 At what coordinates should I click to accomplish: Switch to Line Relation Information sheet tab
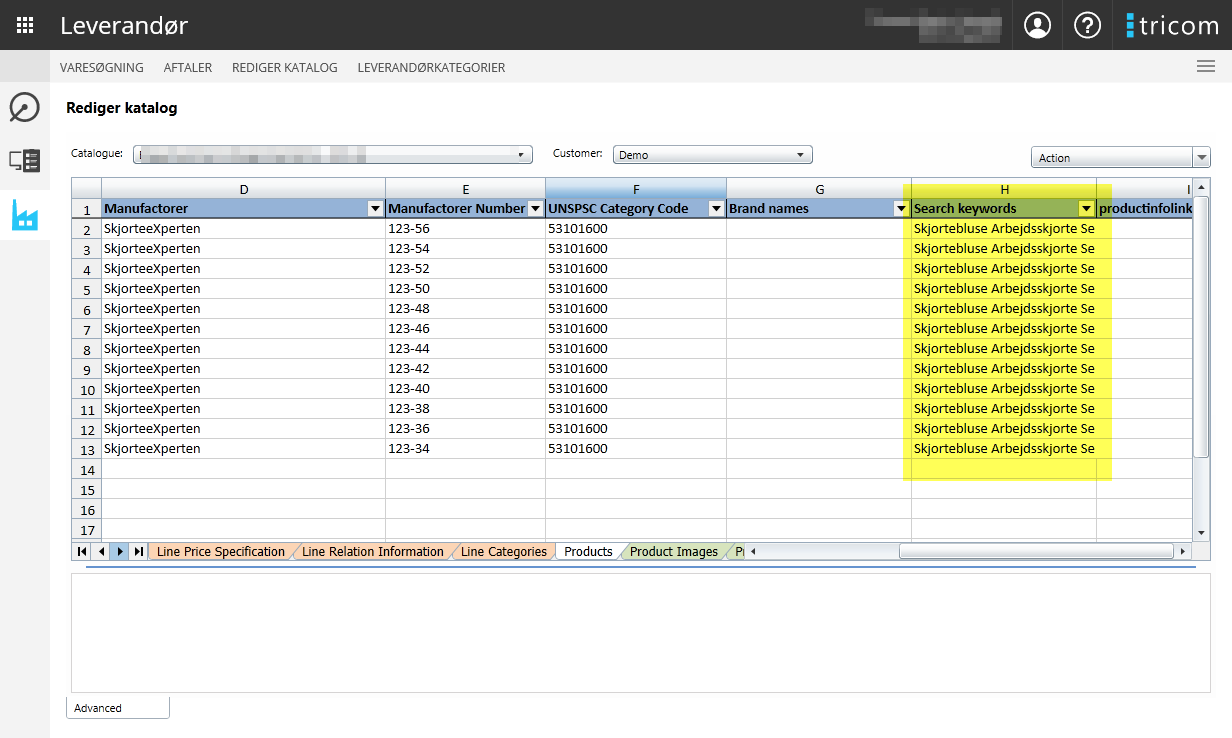[373, 551]
